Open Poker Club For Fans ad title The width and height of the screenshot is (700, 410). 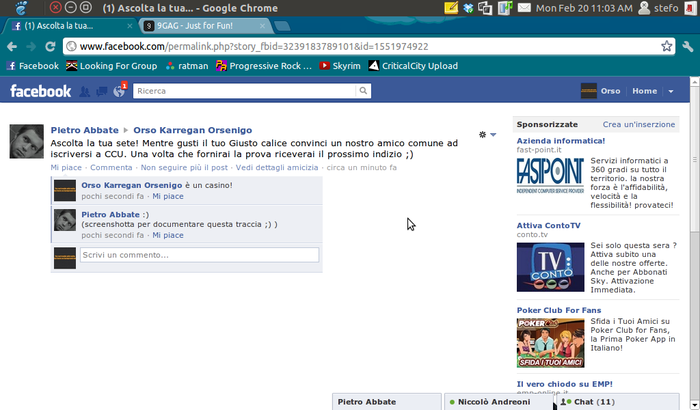tap(559, 310)
